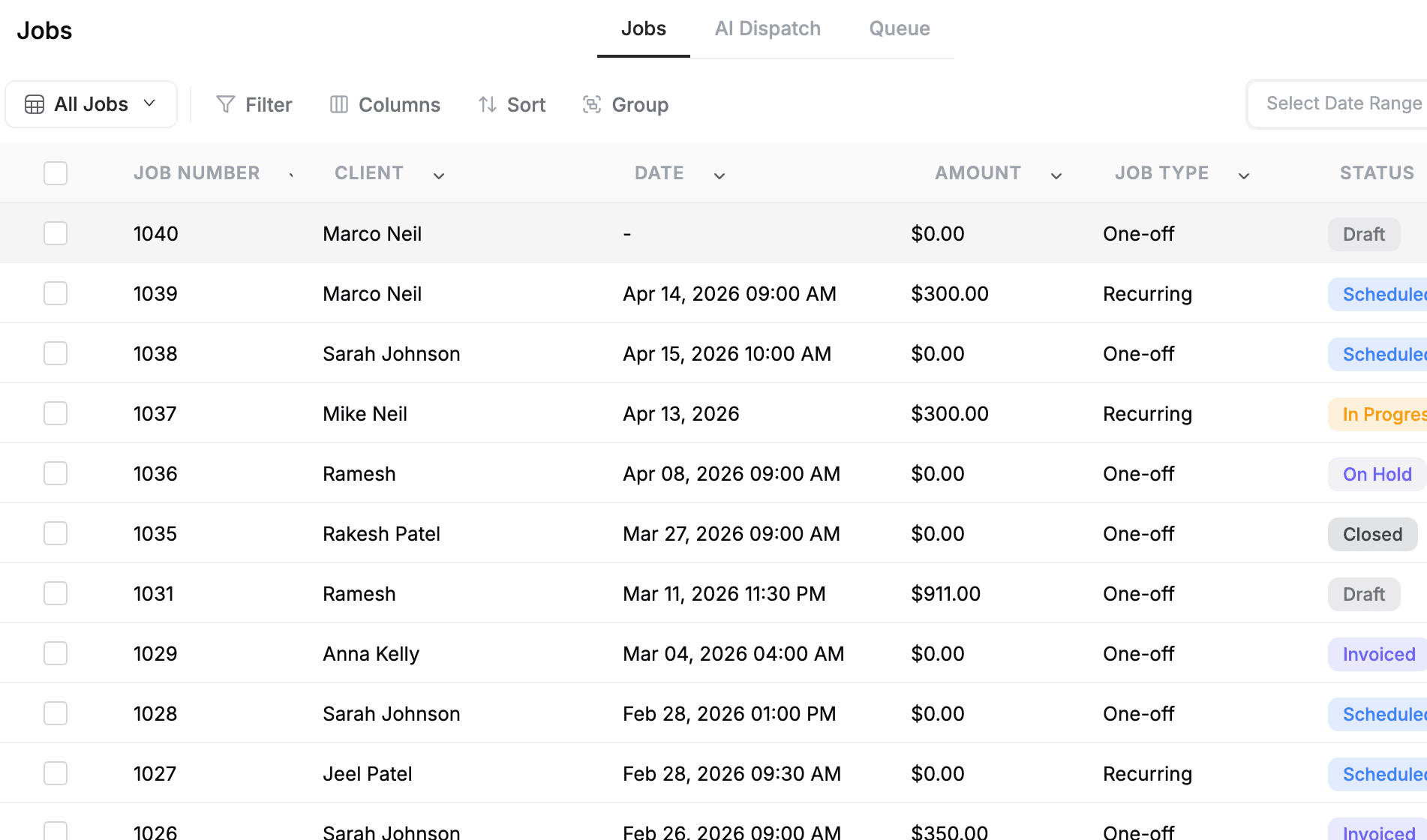Switch to the Queue tab
The height and width of the screenshot is (840, 1427).
point(900,28)
